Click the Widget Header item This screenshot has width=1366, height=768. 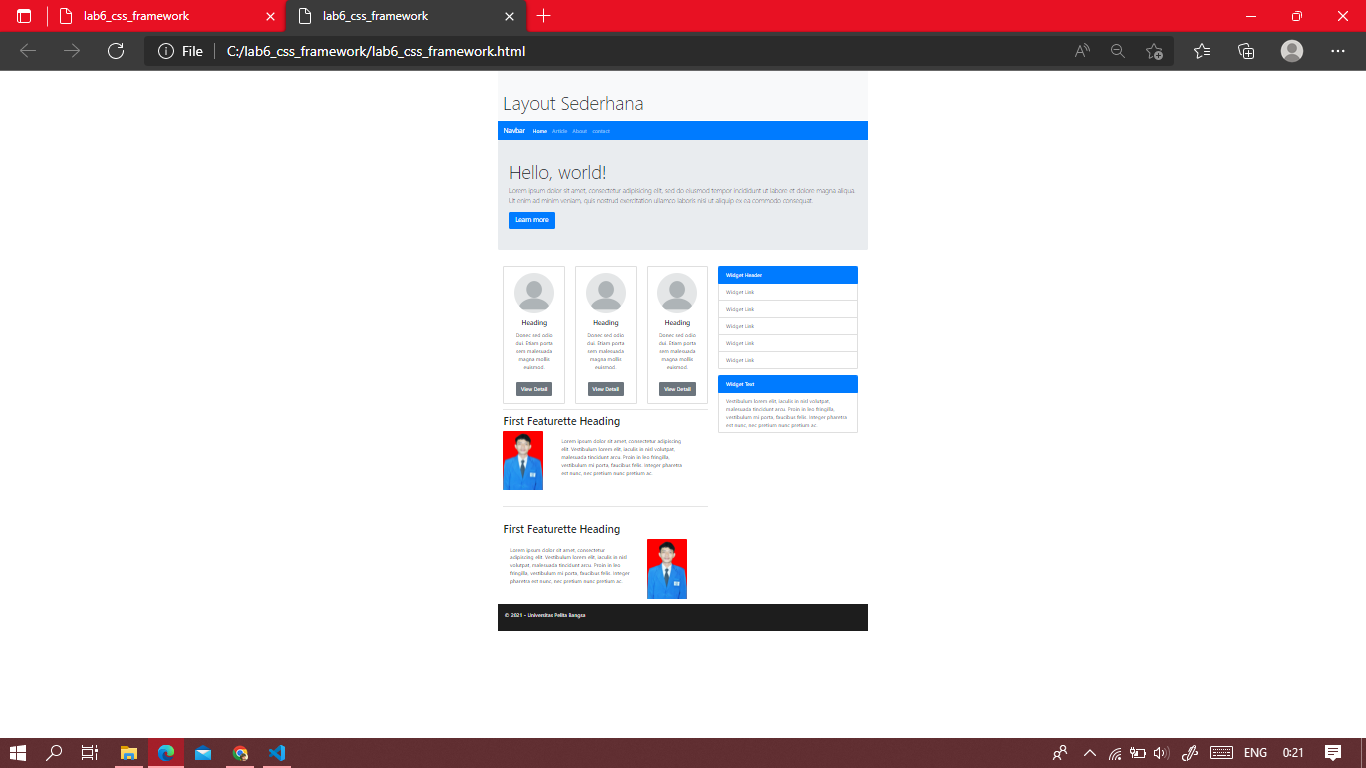(788, 275)
